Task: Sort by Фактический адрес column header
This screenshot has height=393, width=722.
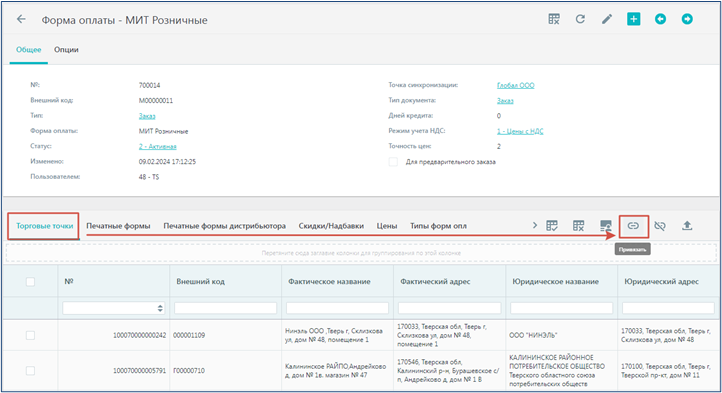Action: (x=435, y=282)
